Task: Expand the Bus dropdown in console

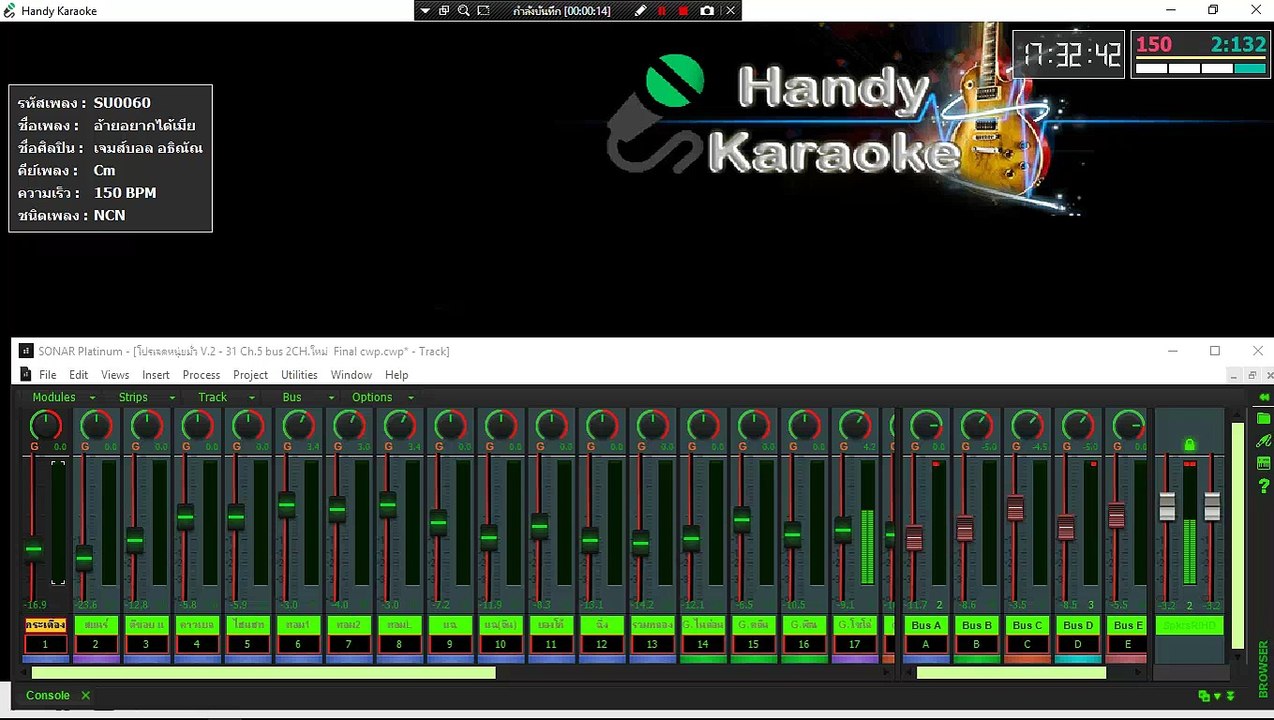Action: pos(308,397)
